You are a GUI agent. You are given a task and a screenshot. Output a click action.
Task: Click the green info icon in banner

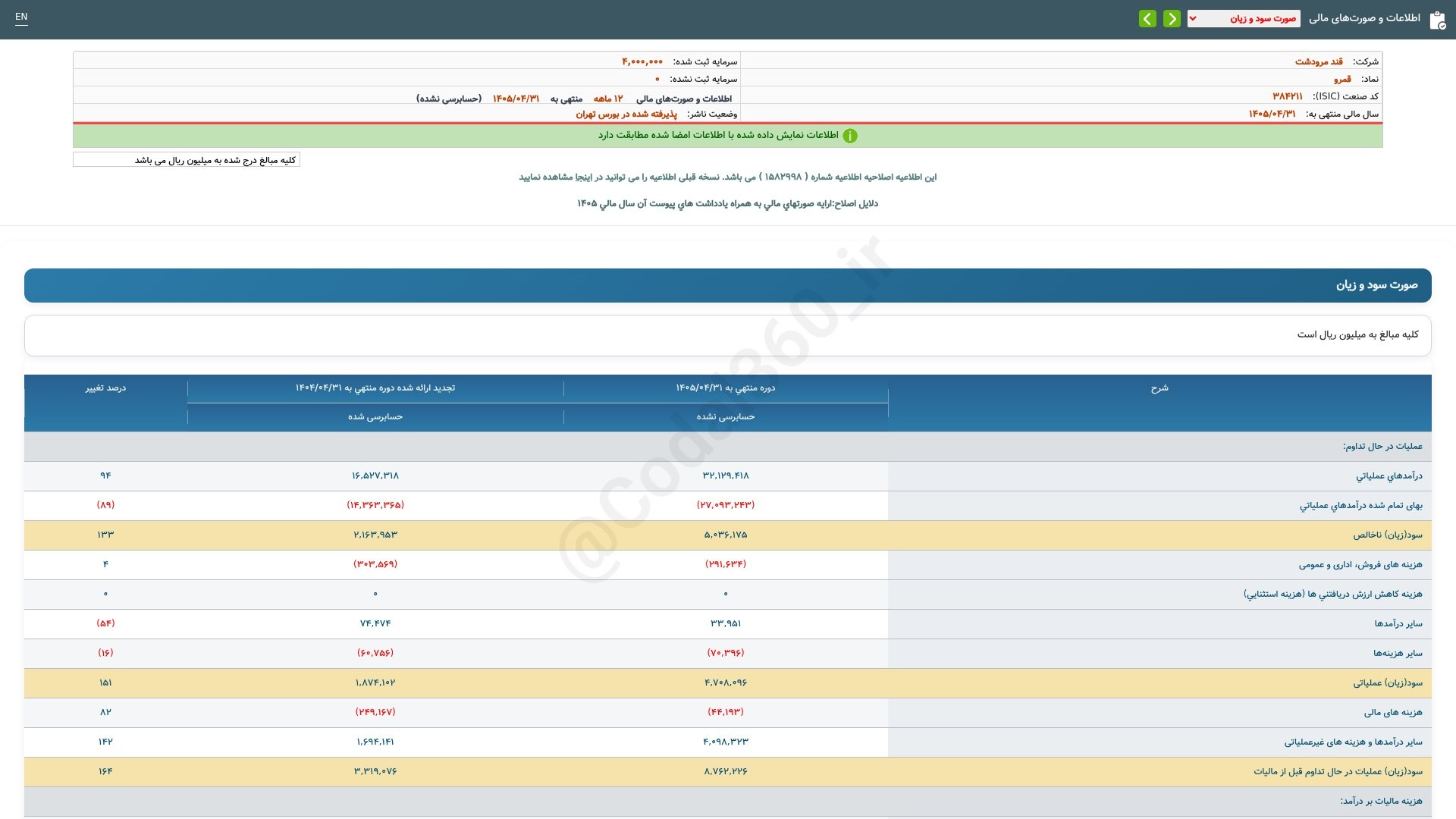pyautogui.click(x=850, y=136)
